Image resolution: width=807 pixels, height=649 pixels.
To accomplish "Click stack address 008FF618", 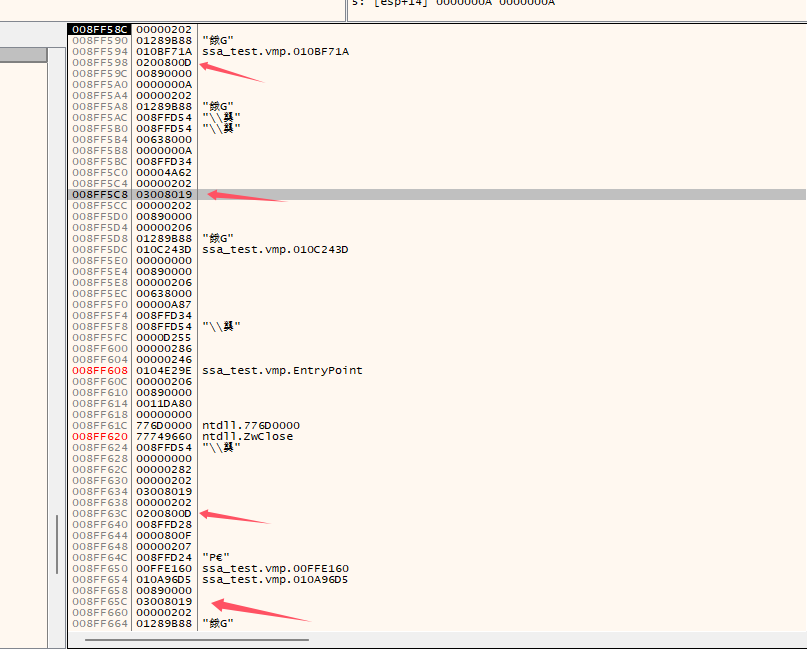I will tap(99, 414).
